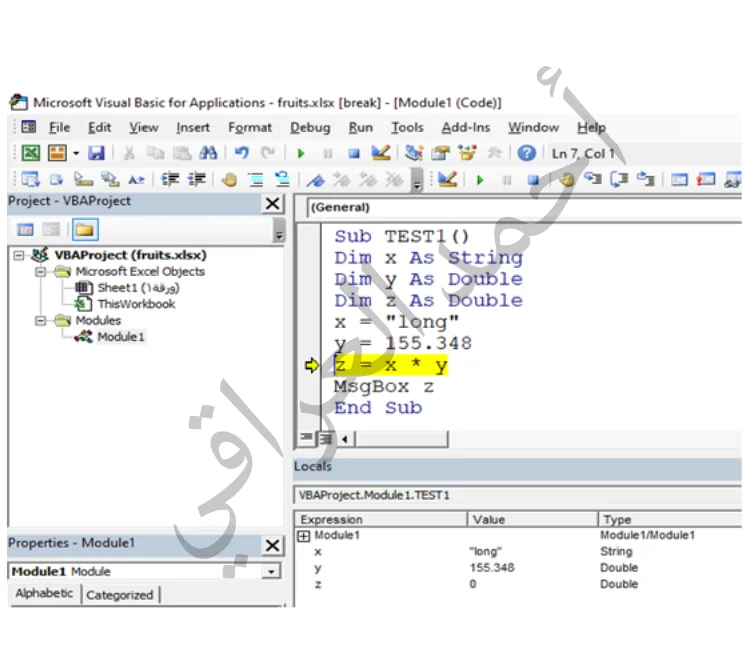Click the Insert UserForm icon

tap(57, 153)
